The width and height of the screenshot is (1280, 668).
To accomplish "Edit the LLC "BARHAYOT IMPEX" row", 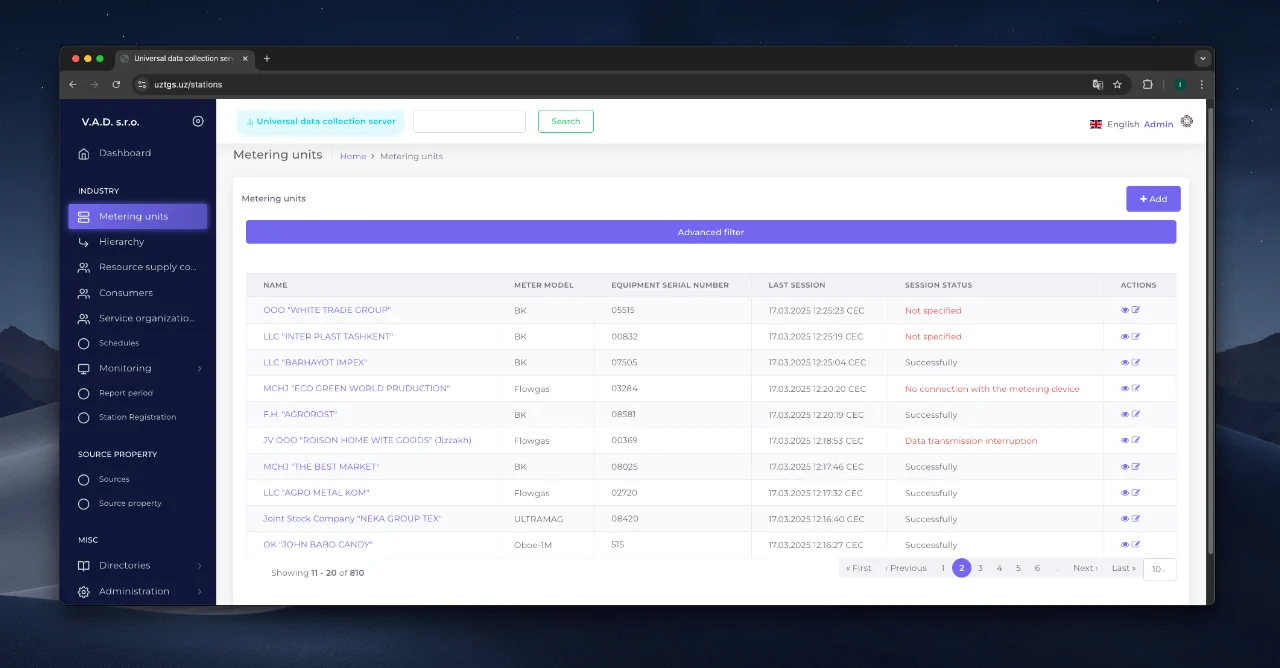I will [x=1136, y=362].
